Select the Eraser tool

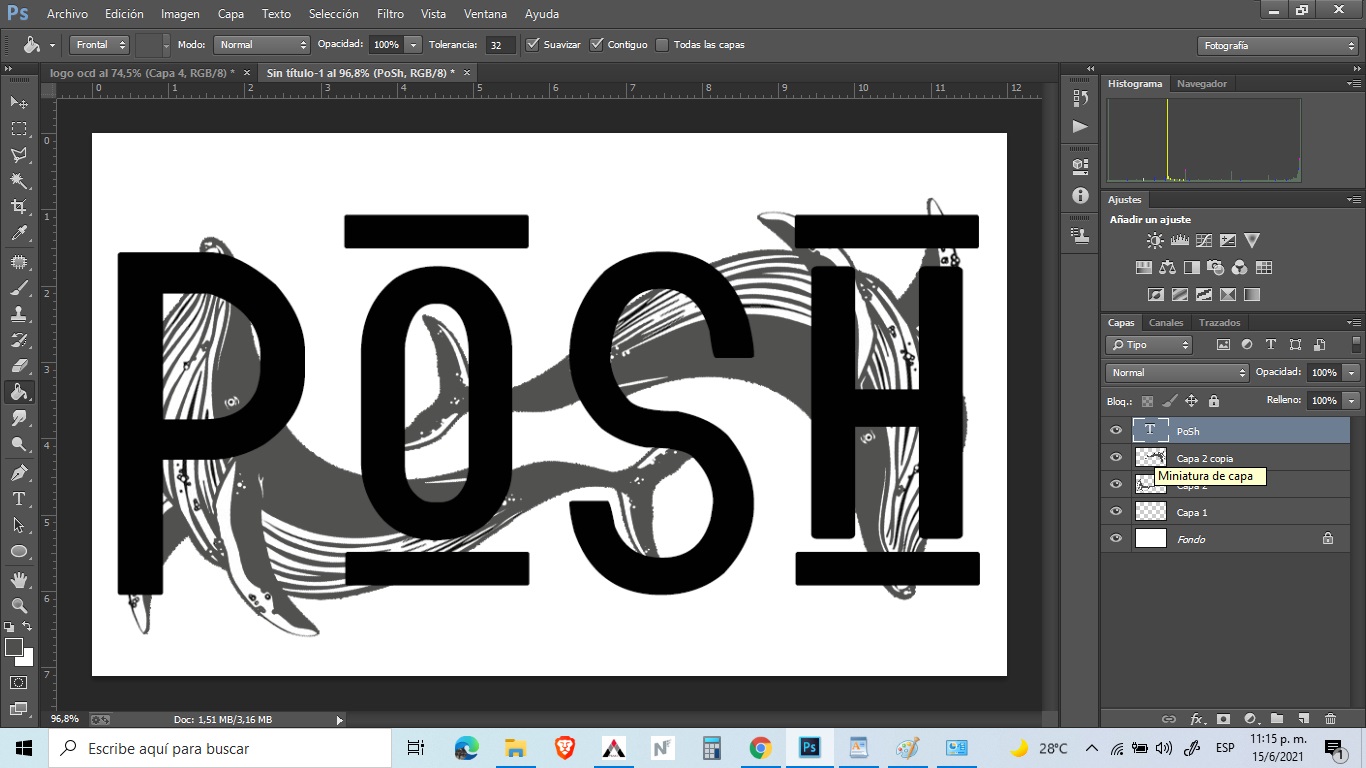point(19,366)
